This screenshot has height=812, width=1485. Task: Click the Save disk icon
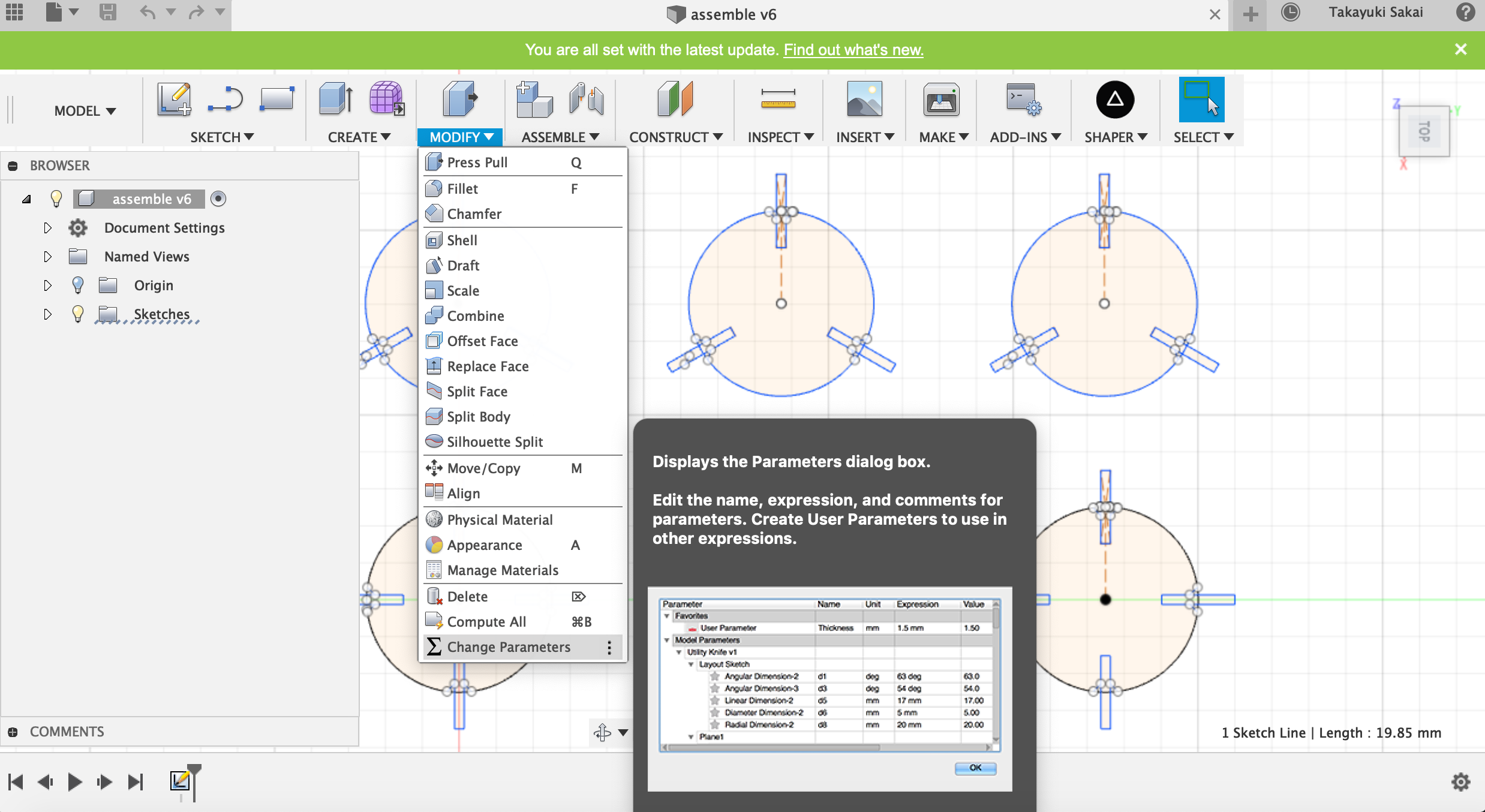(x=108, y=13)
